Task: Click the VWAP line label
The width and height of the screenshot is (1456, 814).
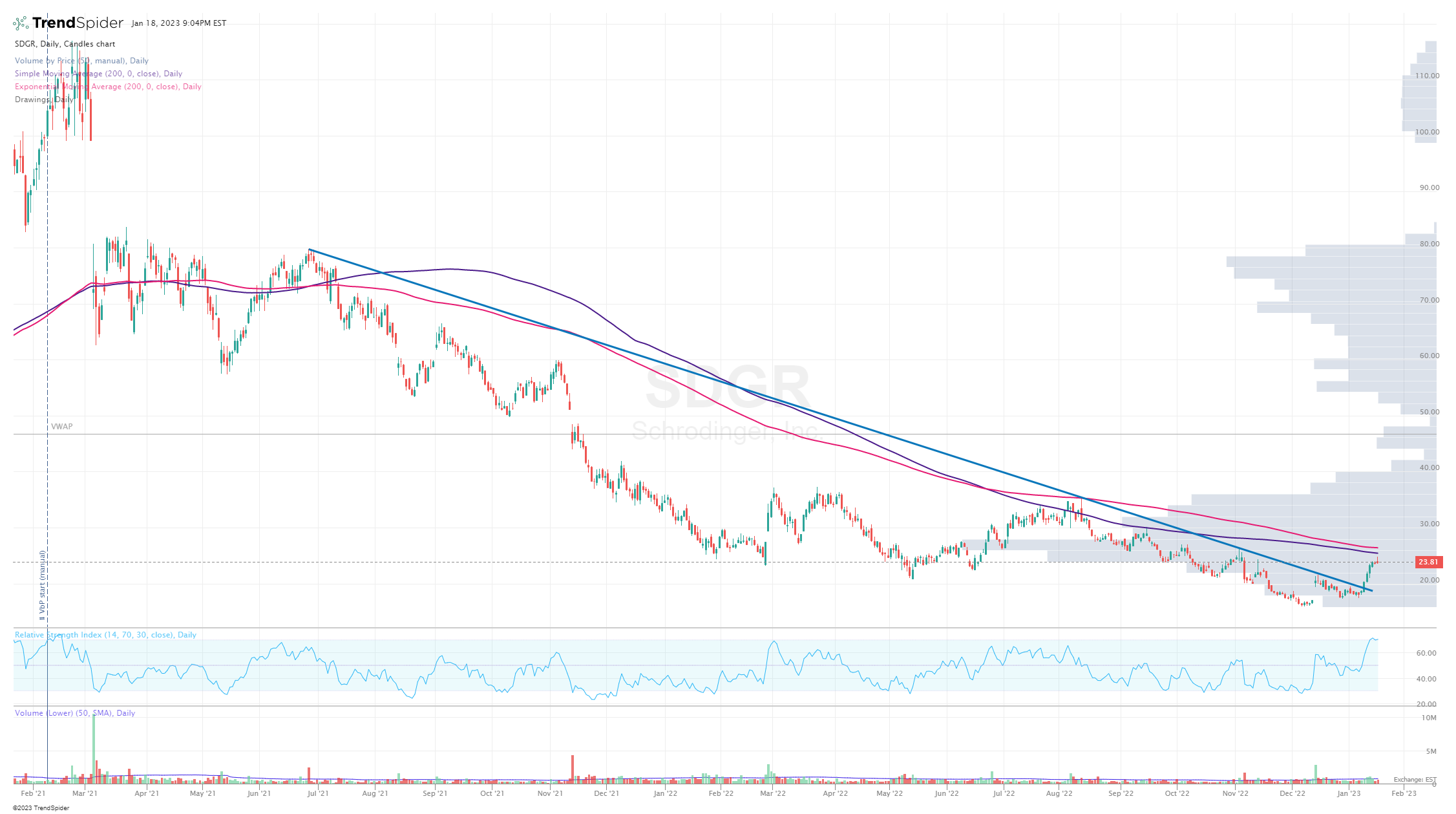Action: click(x=62, y=427)
